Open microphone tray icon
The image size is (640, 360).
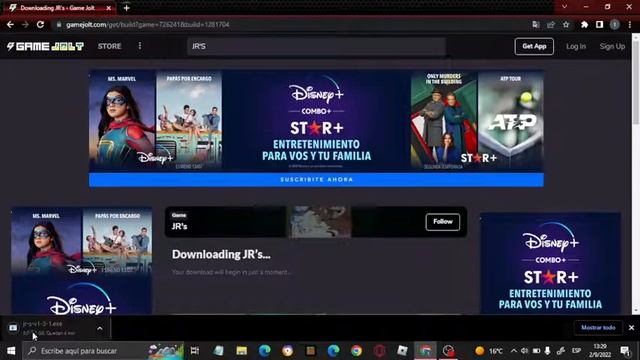tap(547, 351)
